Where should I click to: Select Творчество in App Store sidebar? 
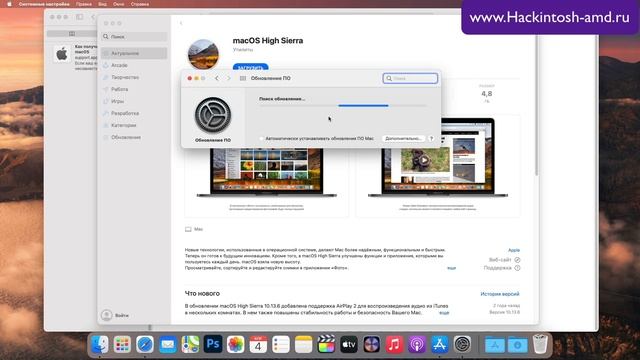tap(134, 77)
